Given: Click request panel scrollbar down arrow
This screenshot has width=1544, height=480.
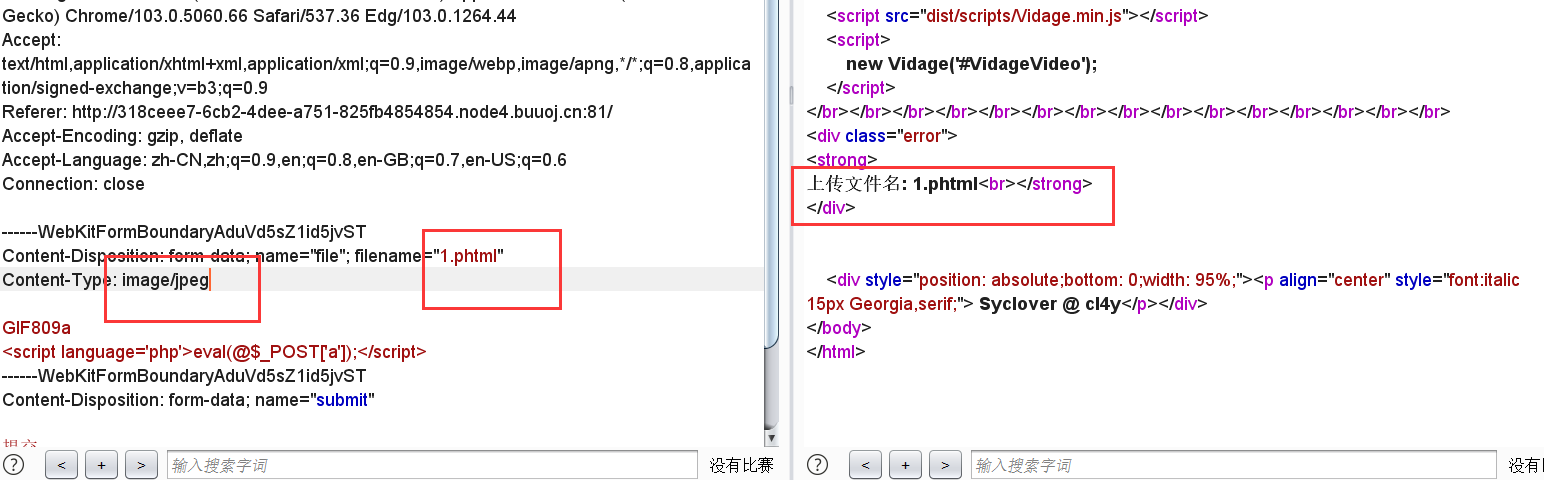Looking at the screenshot, I should (771, 439).
